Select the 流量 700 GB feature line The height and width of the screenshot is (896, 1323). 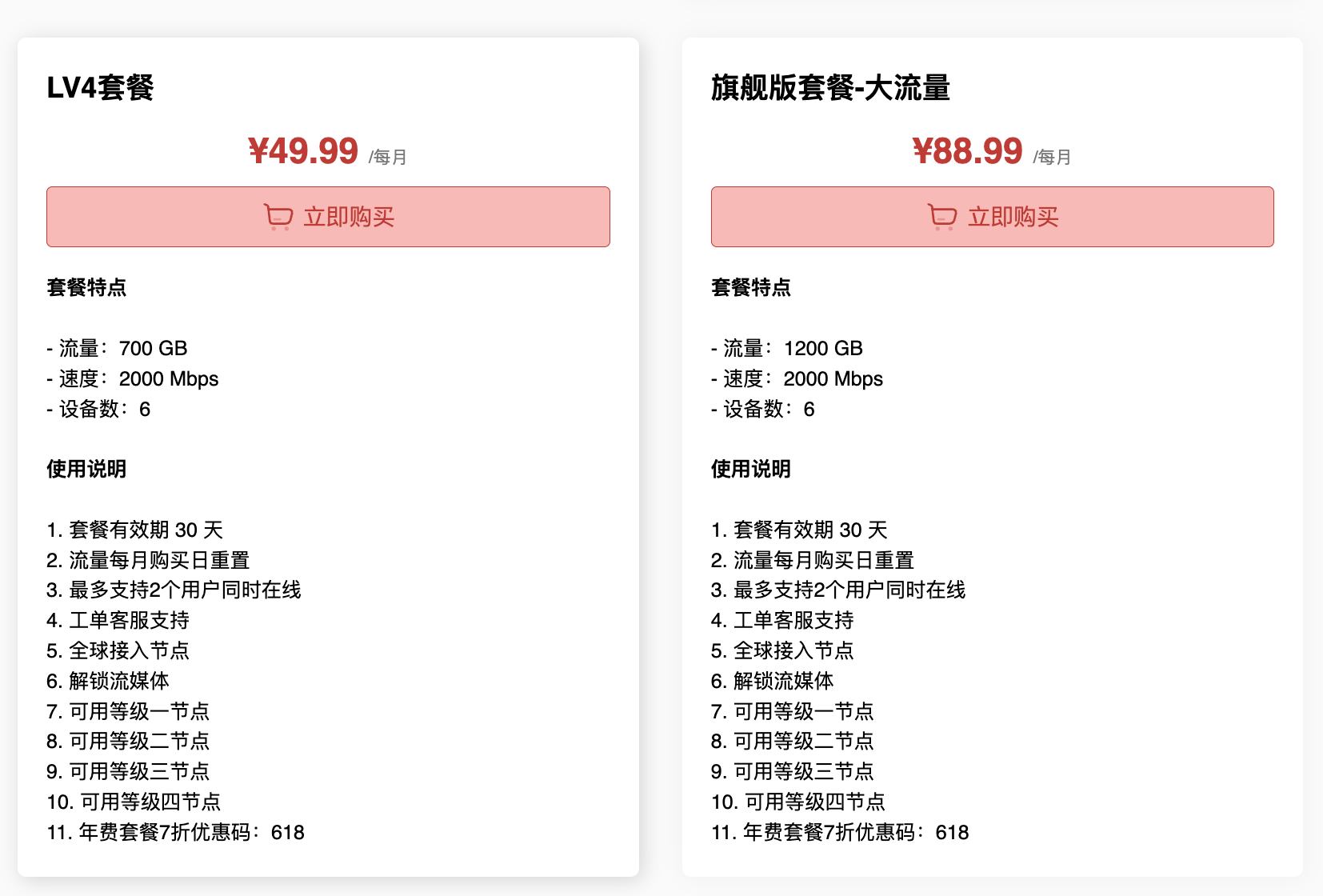(x=116, y=348)
